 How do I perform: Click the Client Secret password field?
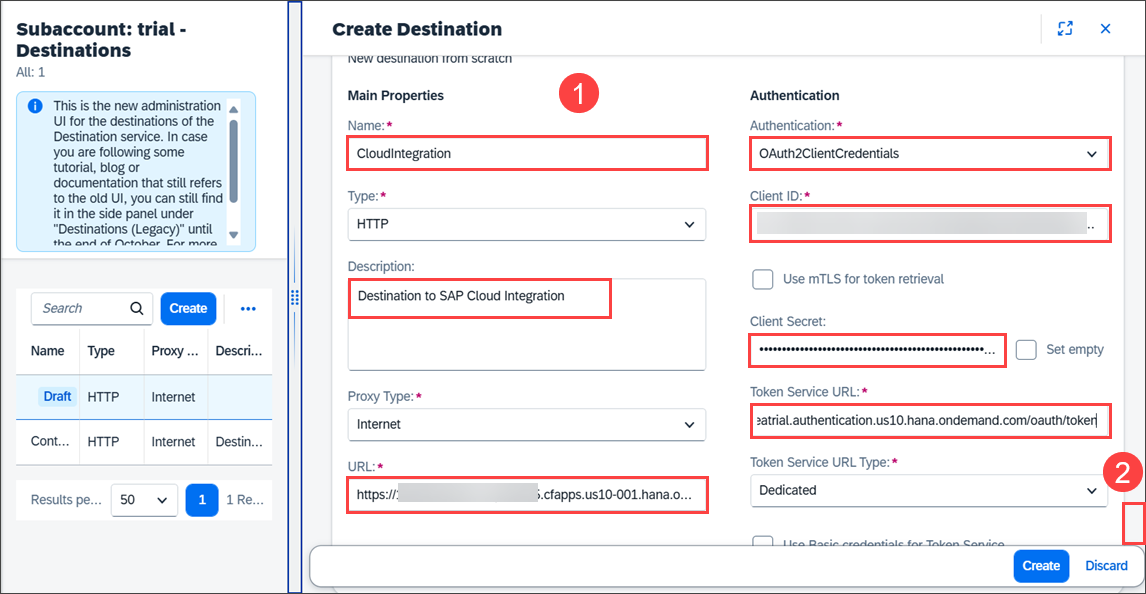point(877,350)
